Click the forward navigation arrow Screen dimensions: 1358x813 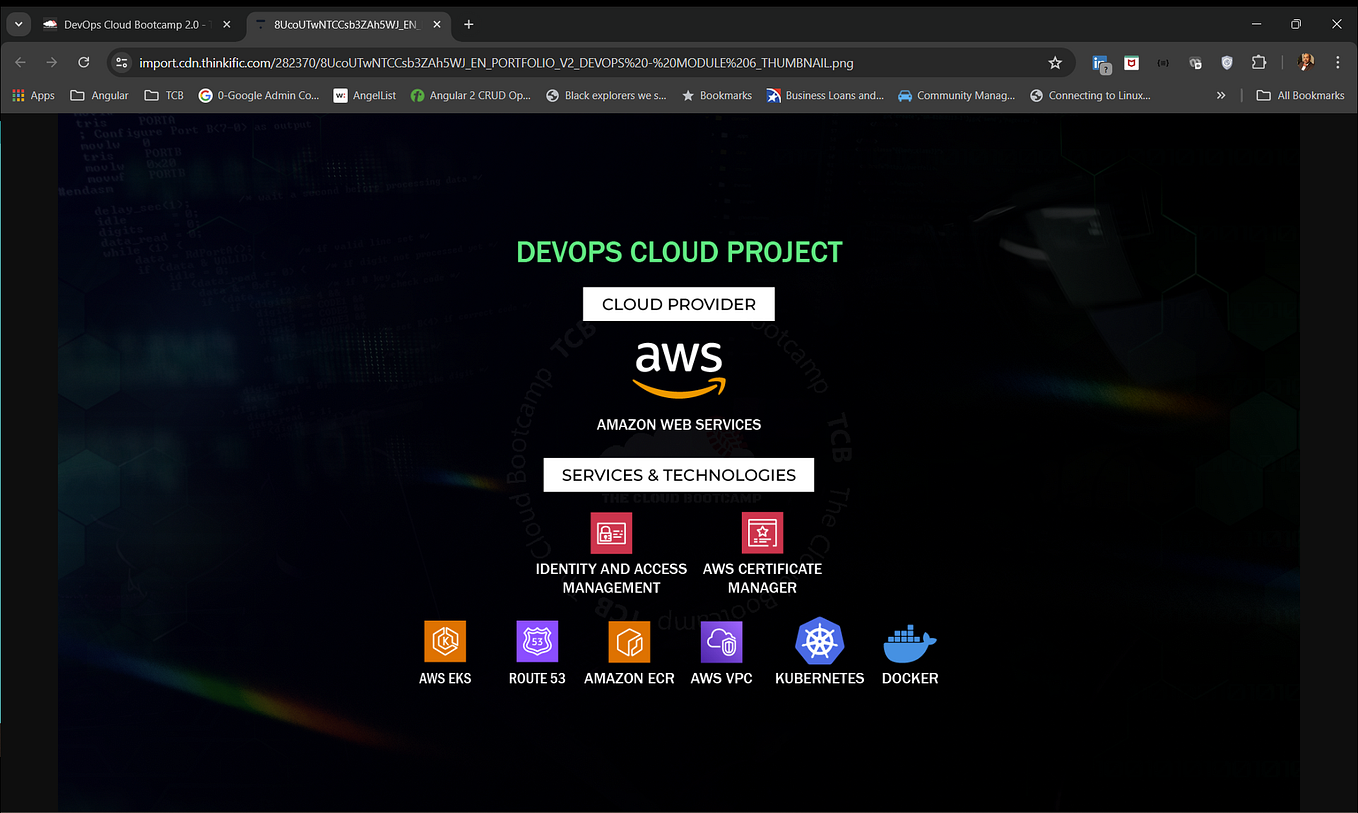tap(51, 62)
